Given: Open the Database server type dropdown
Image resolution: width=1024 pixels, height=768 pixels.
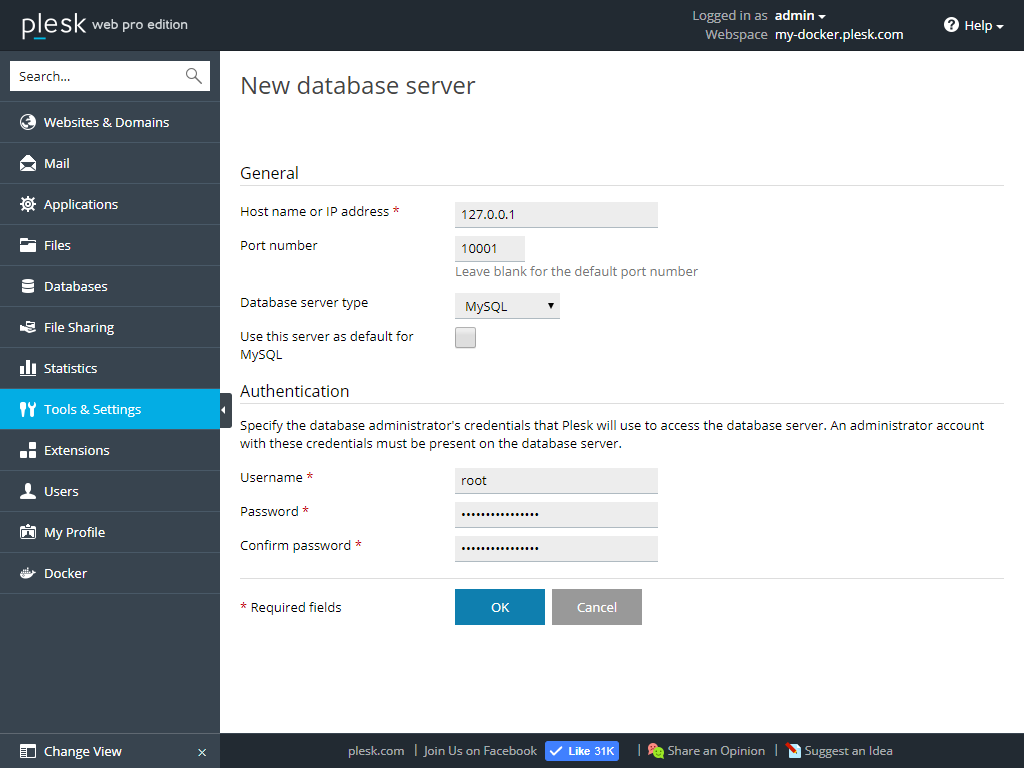Looking at the screenshot, I should [x=507, y=306].
